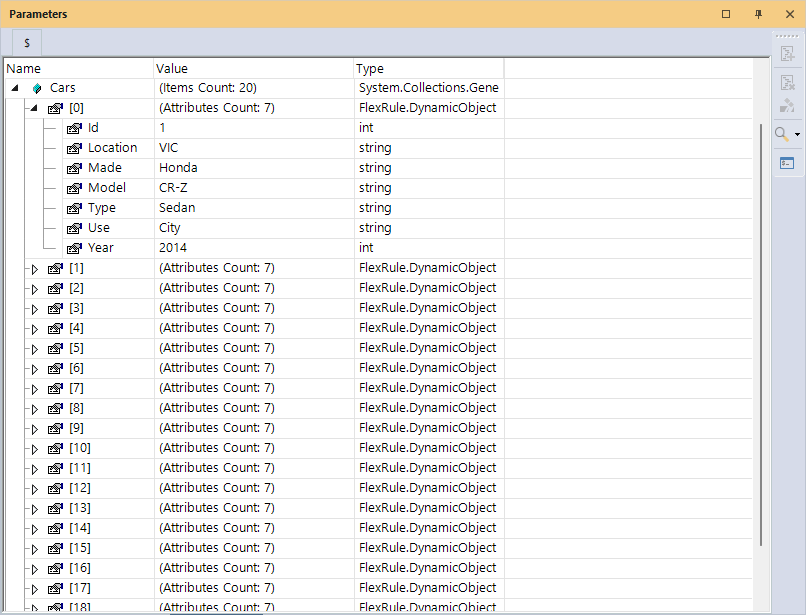
Task: Select FlexRule.DynamicObject type of row [13]
Action: 427,508
